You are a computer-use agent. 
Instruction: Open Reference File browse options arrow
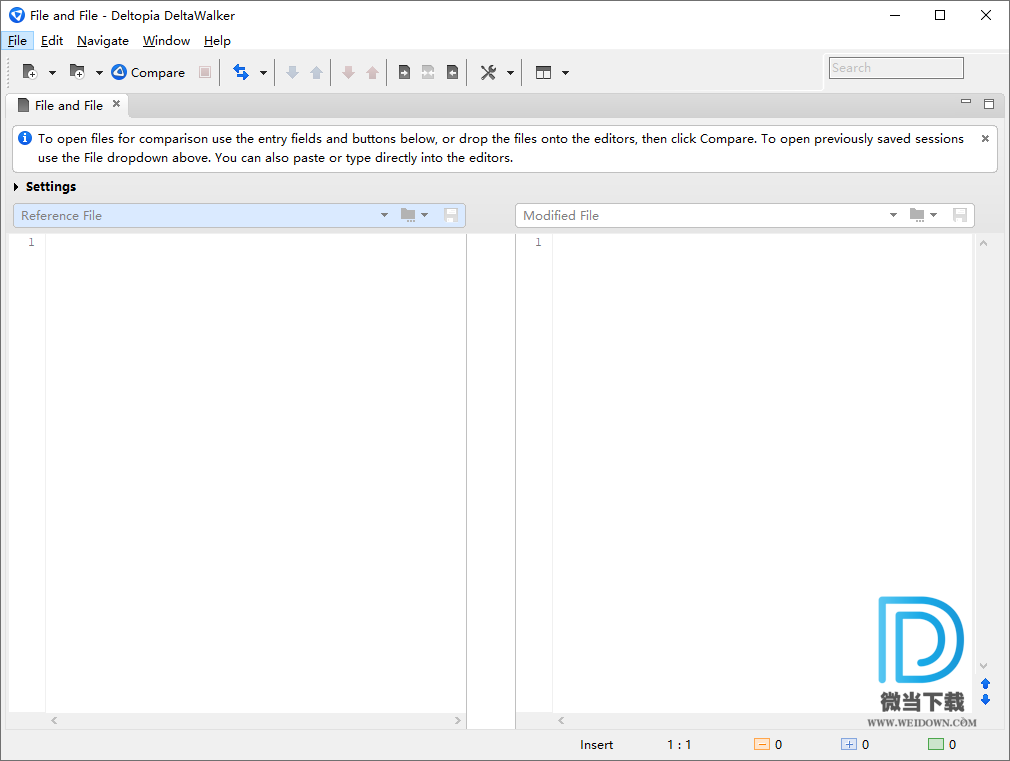(x=424, y=215)
